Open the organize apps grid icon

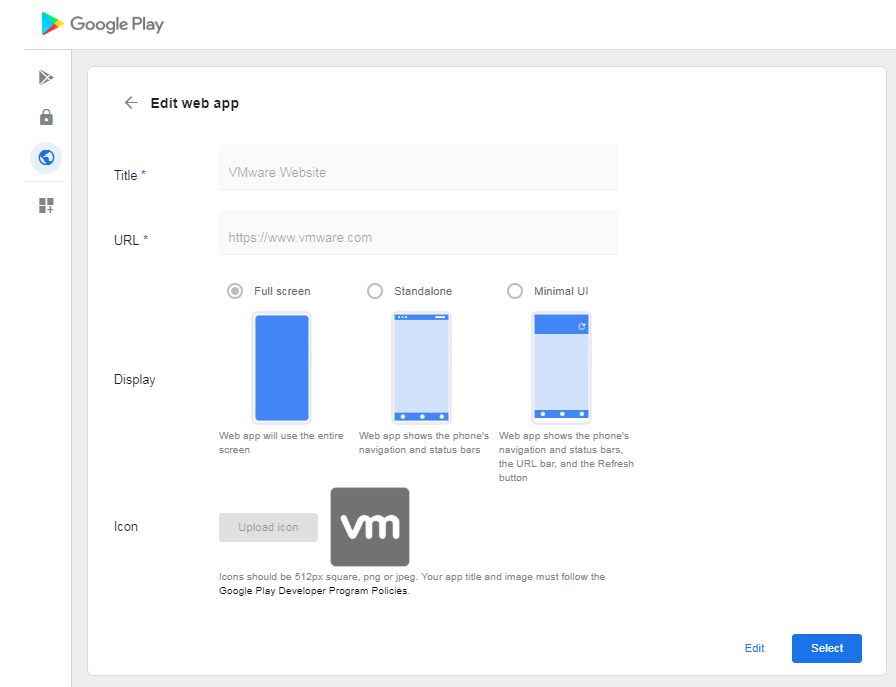45,205
